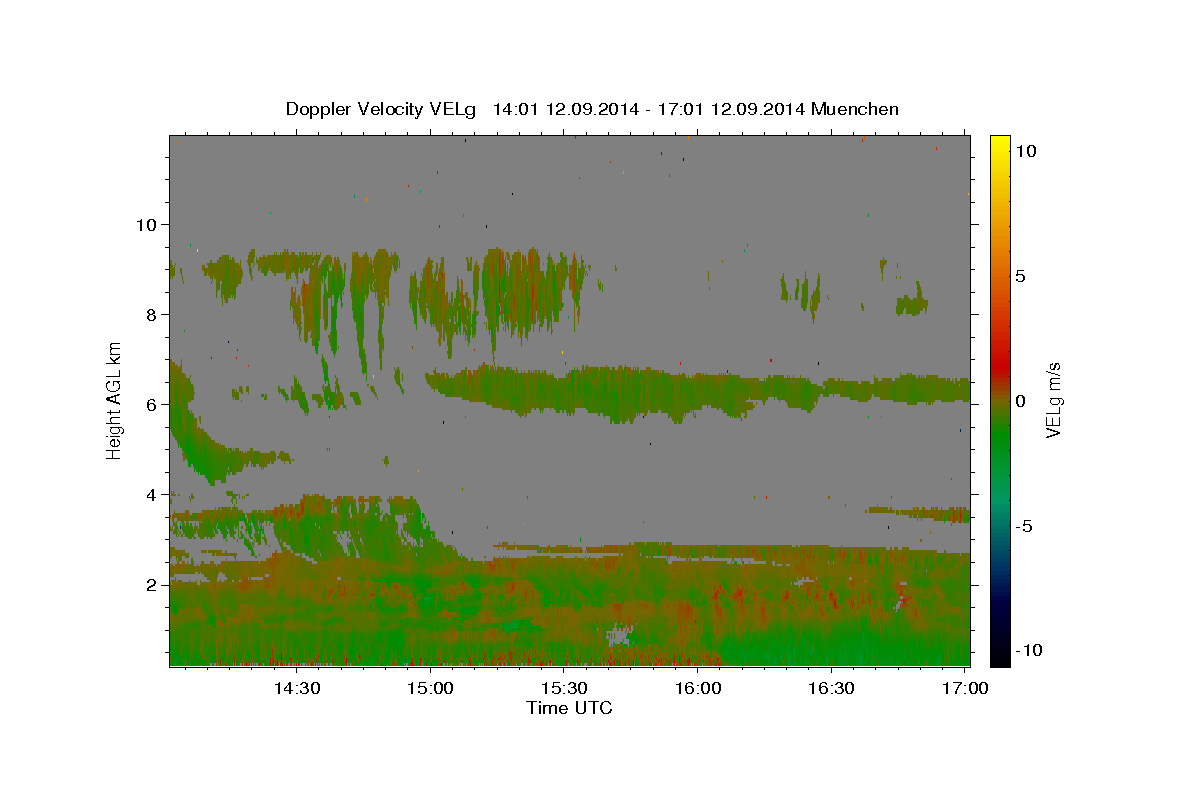Click the plot title 'Doppler Velocity VELg'
This screenshot has width=1200, height=800.
[x=381, y=109]
